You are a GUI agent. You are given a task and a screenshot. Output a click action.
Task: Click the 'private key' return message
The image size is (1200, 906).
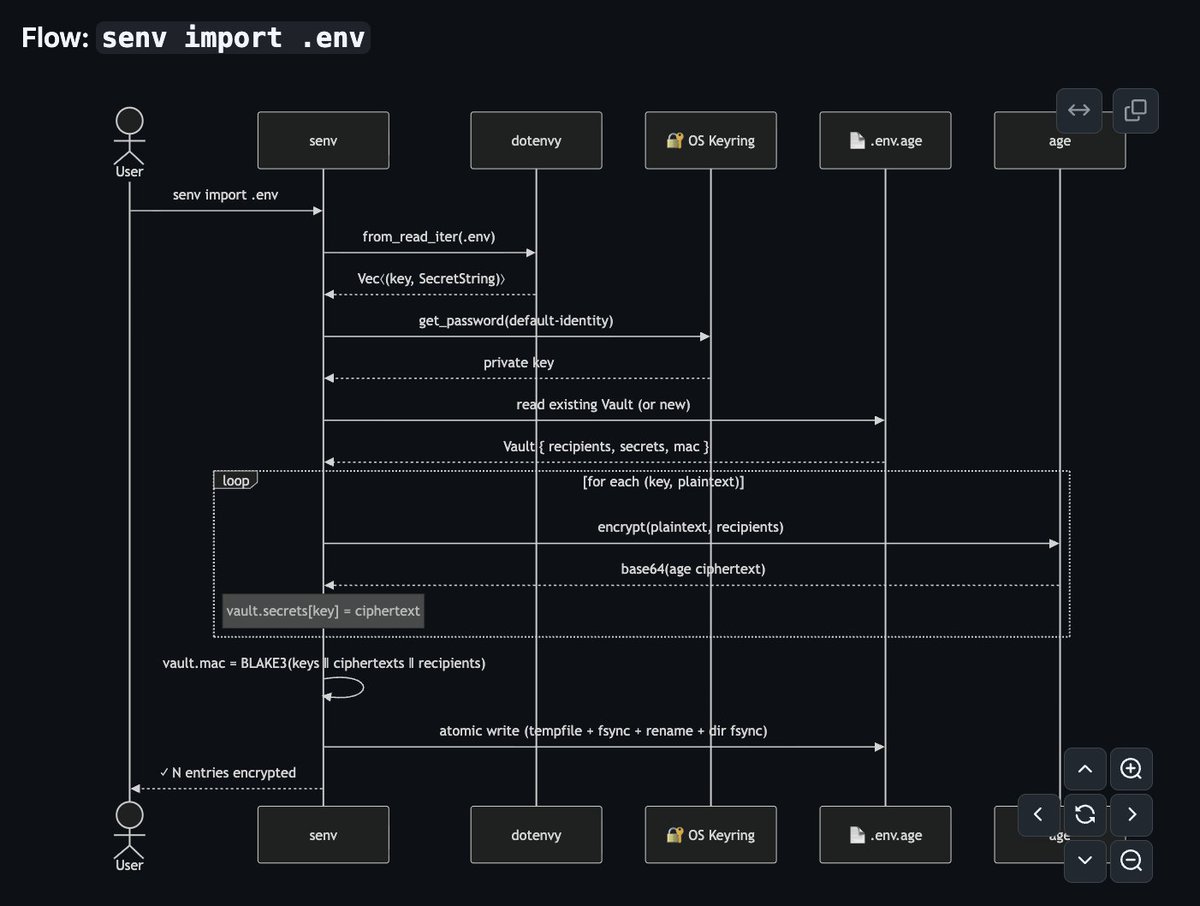point(518,363)
